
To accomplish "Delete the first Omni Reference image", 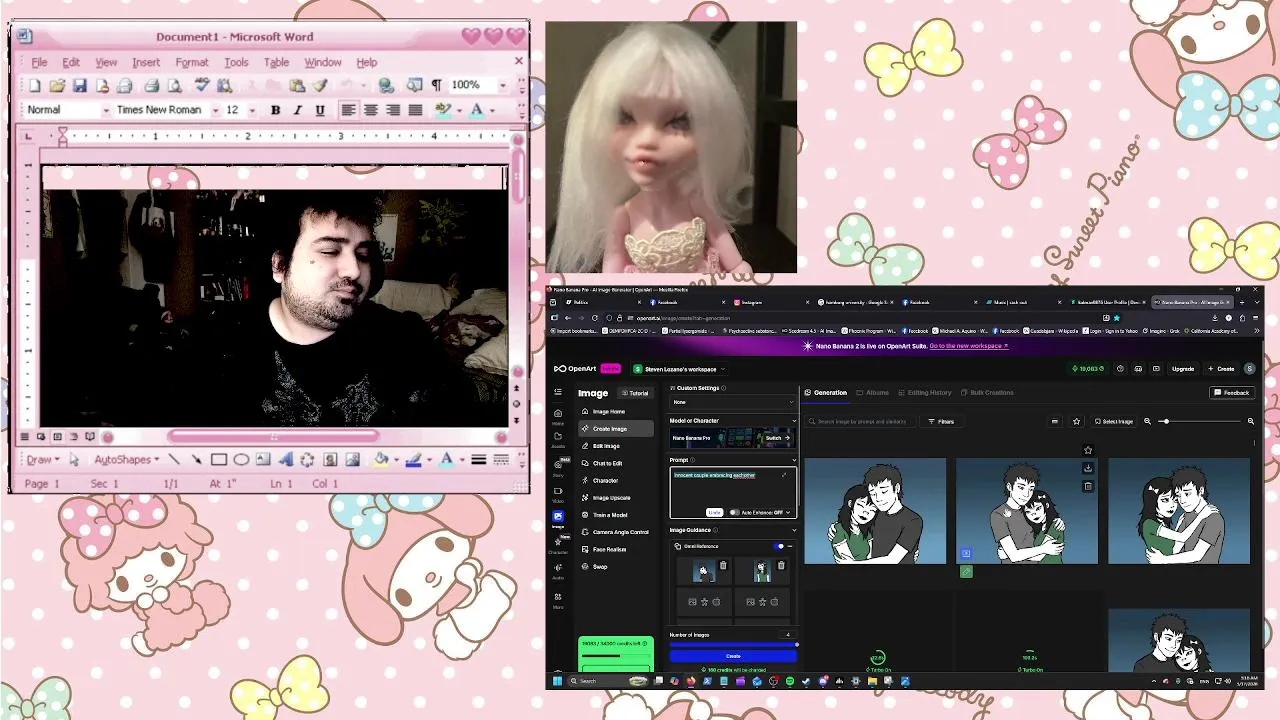I will 723,566.
